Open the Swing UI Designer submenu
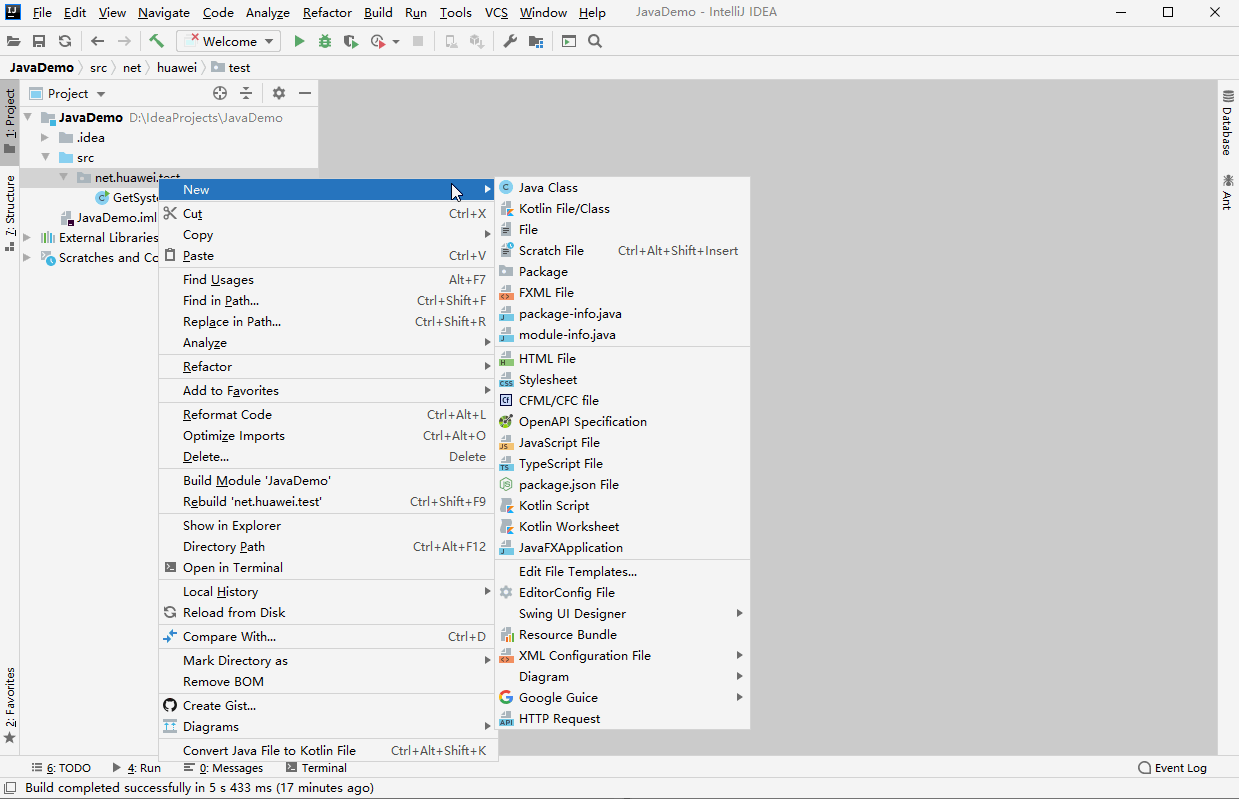 point(622,614)
